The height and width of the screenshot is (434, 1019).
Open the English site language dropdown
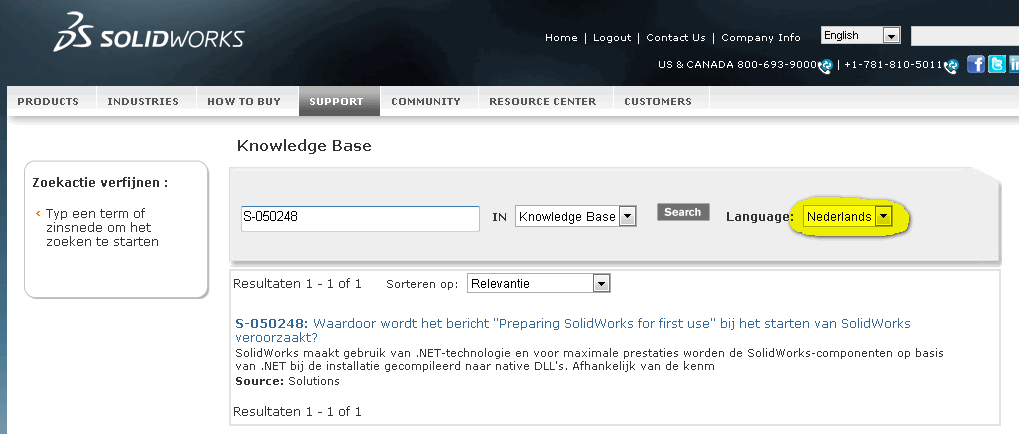click(x=860, y=36)
